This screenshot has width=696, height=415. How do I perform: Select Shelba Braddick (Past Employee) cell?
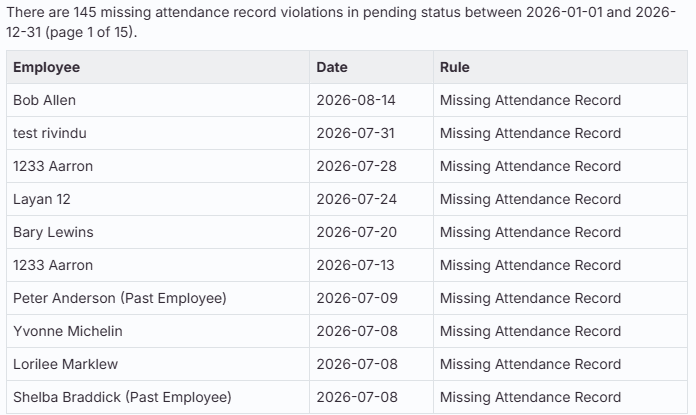158,397
